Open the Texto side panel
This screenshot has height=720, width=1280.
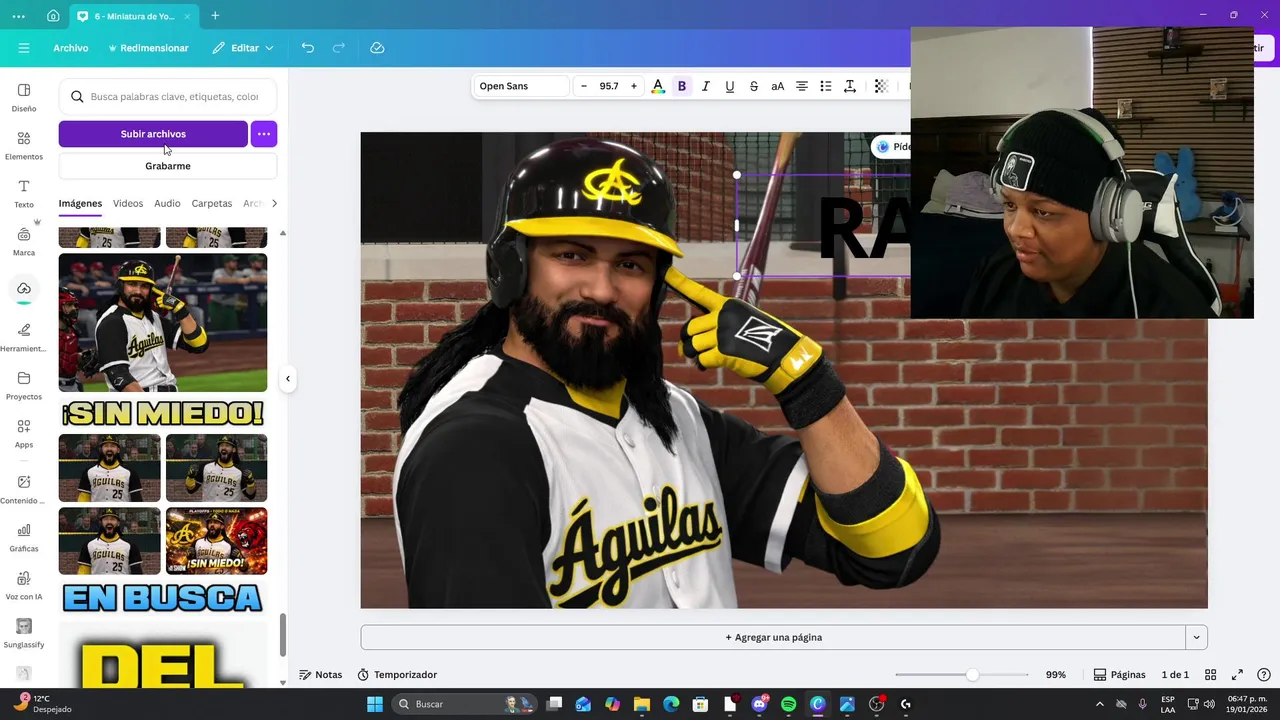pos(24,193)
